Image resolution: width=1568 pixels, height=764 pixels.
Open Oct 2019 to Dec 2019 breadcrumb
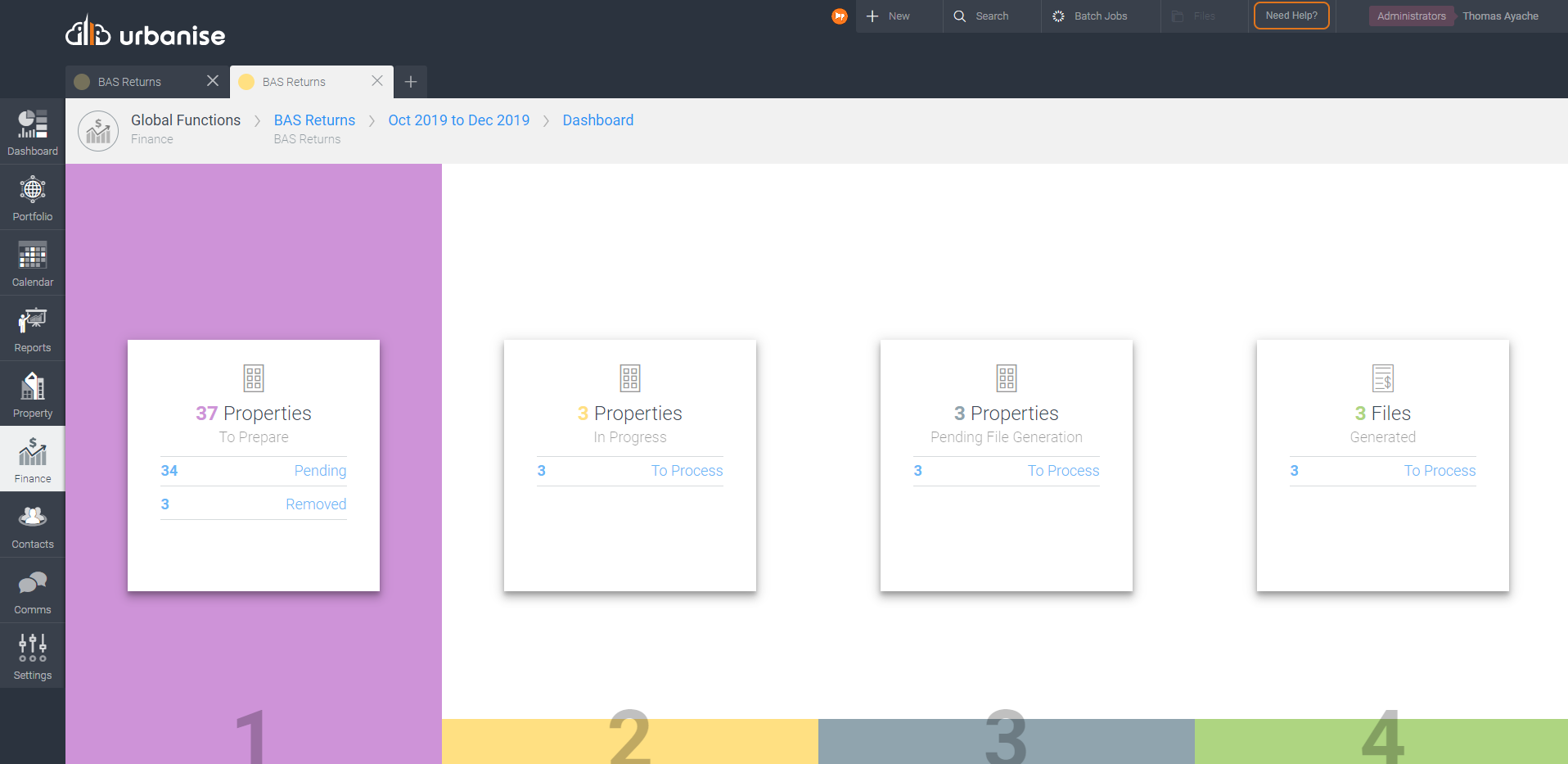click(x=458, y=120)
